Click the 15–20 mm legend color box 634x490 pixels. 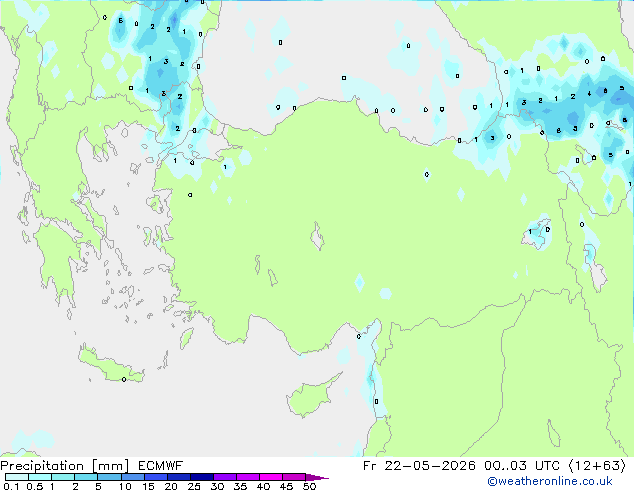(155, 477)
